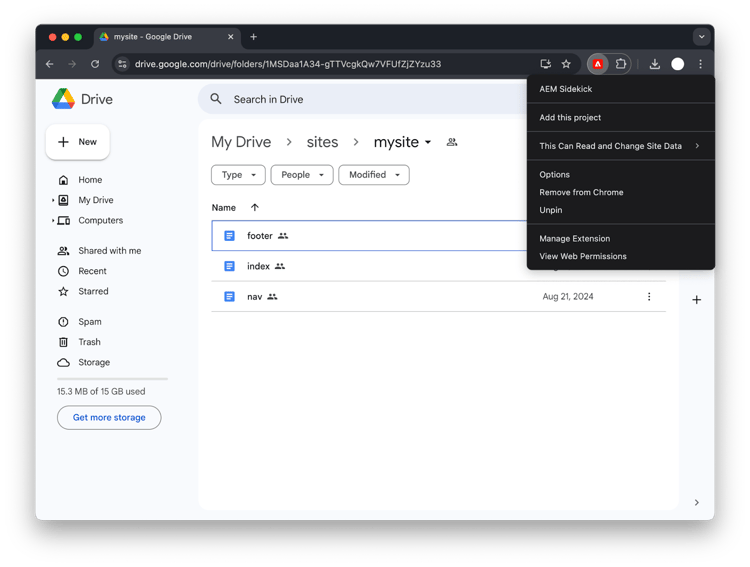Click the 'Get more storage' button
The height and width of the screenshot is (567, 750).
[x=109, y=417]
